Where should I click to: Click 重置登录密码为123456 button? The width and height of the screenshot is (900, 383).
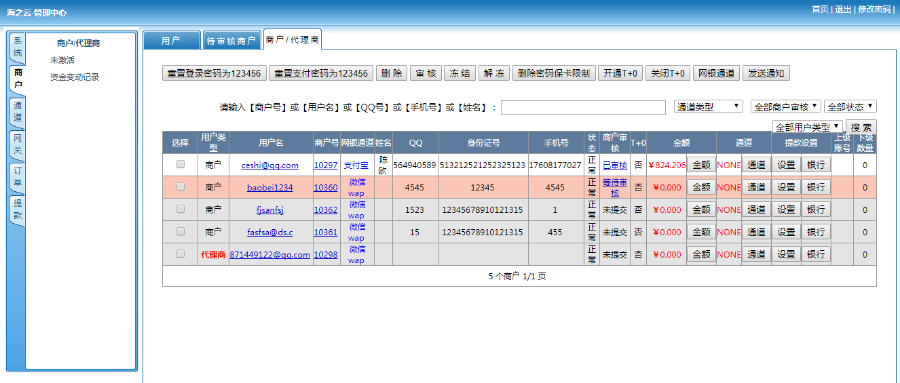coord(214,73)
